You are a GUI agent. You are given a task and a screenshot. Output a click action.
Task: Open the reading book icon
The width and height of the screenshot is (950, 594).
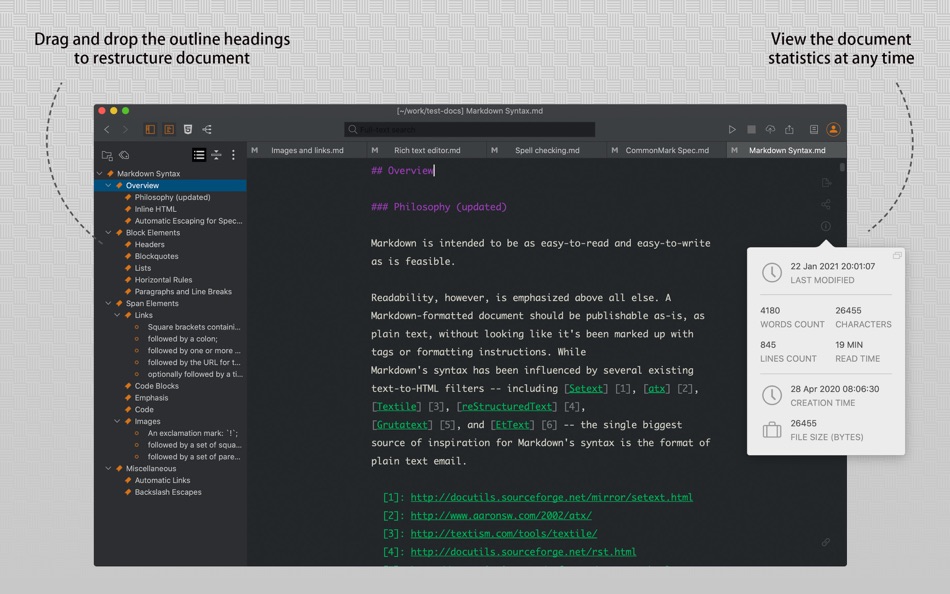click(x=814, y=129)
